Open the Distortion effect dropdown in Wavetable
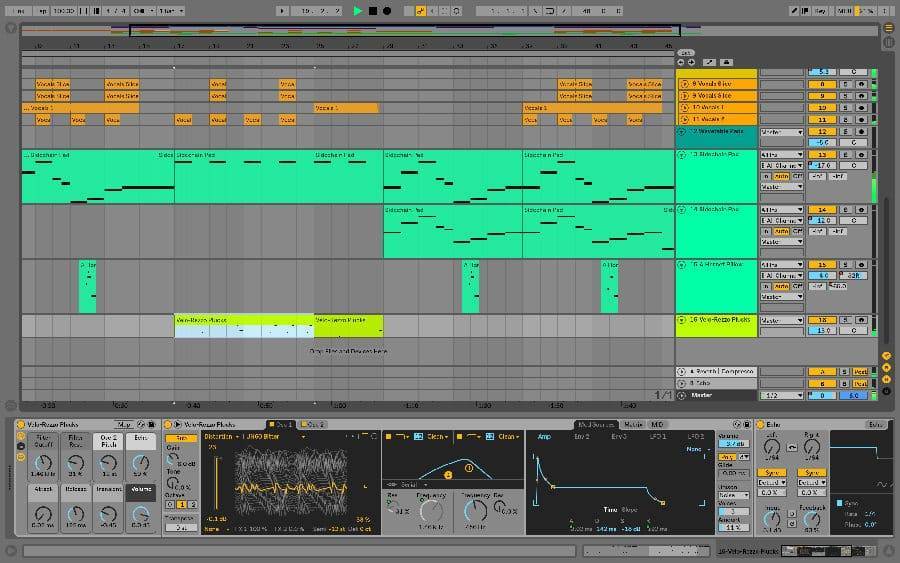Screen dimensions: 900x563 click(255, 437)
